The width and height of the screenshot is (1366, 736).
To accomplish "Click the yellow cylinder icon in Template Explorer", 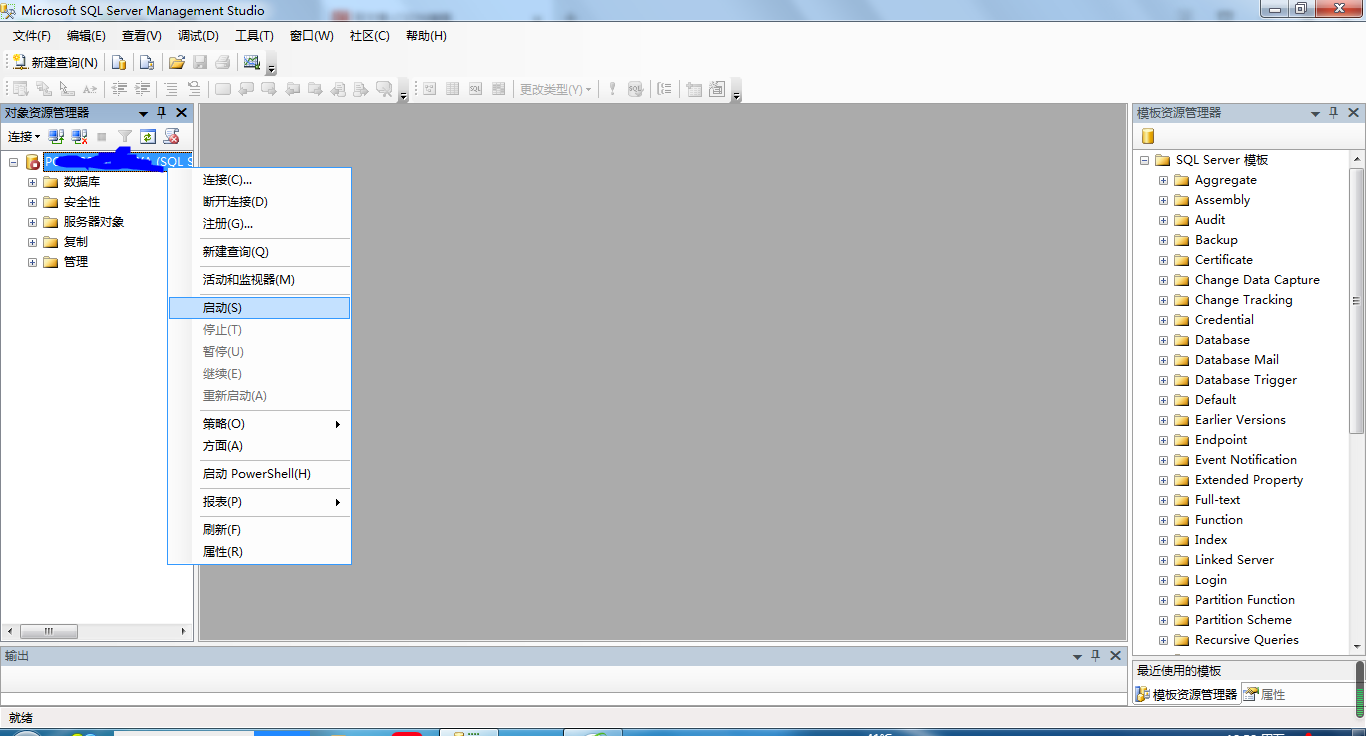I will point(1148,136).
